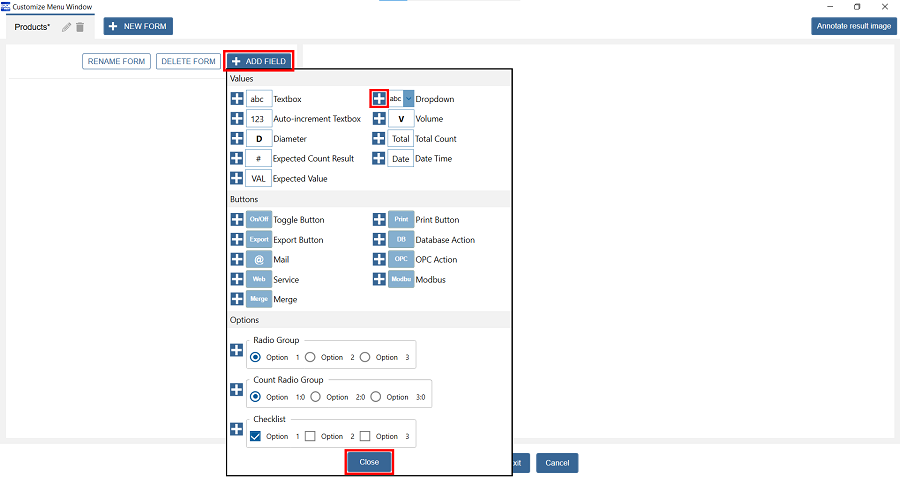Viewport: 900px width, 481px height.
Task: Select Option 3:0 in Count Radio Group
Action: 376,397
